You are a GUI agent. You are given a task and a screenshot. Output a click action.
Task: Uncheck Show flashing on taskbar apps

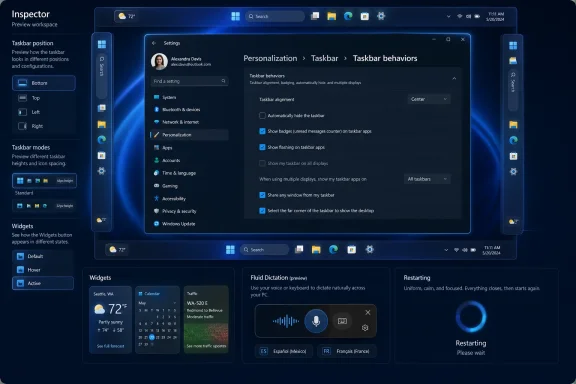click(x=262, y=147)
